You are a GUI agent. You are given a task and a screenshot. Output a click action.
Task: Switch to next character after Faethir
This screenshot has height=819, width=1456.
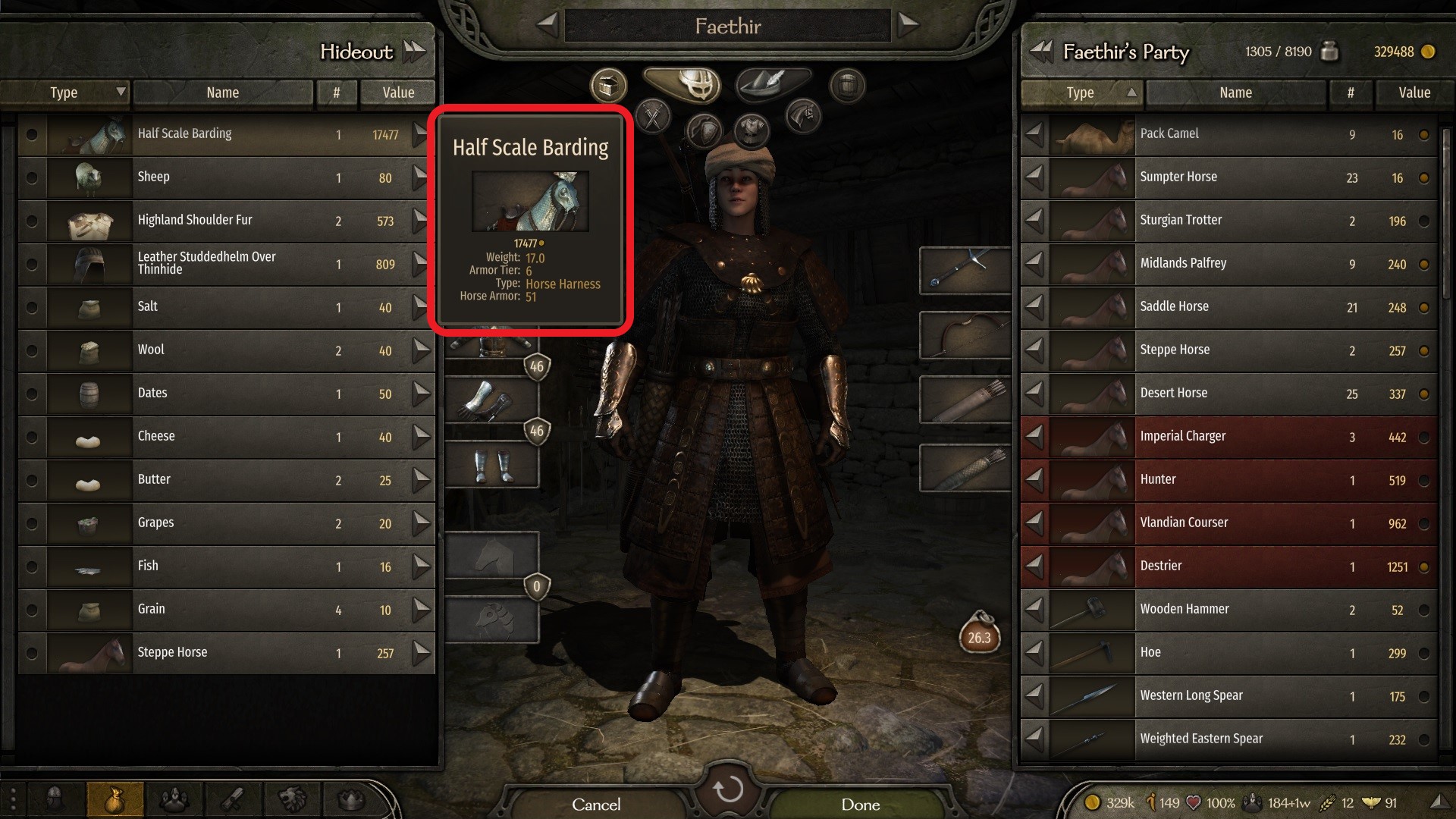click(x=908, y=24)
